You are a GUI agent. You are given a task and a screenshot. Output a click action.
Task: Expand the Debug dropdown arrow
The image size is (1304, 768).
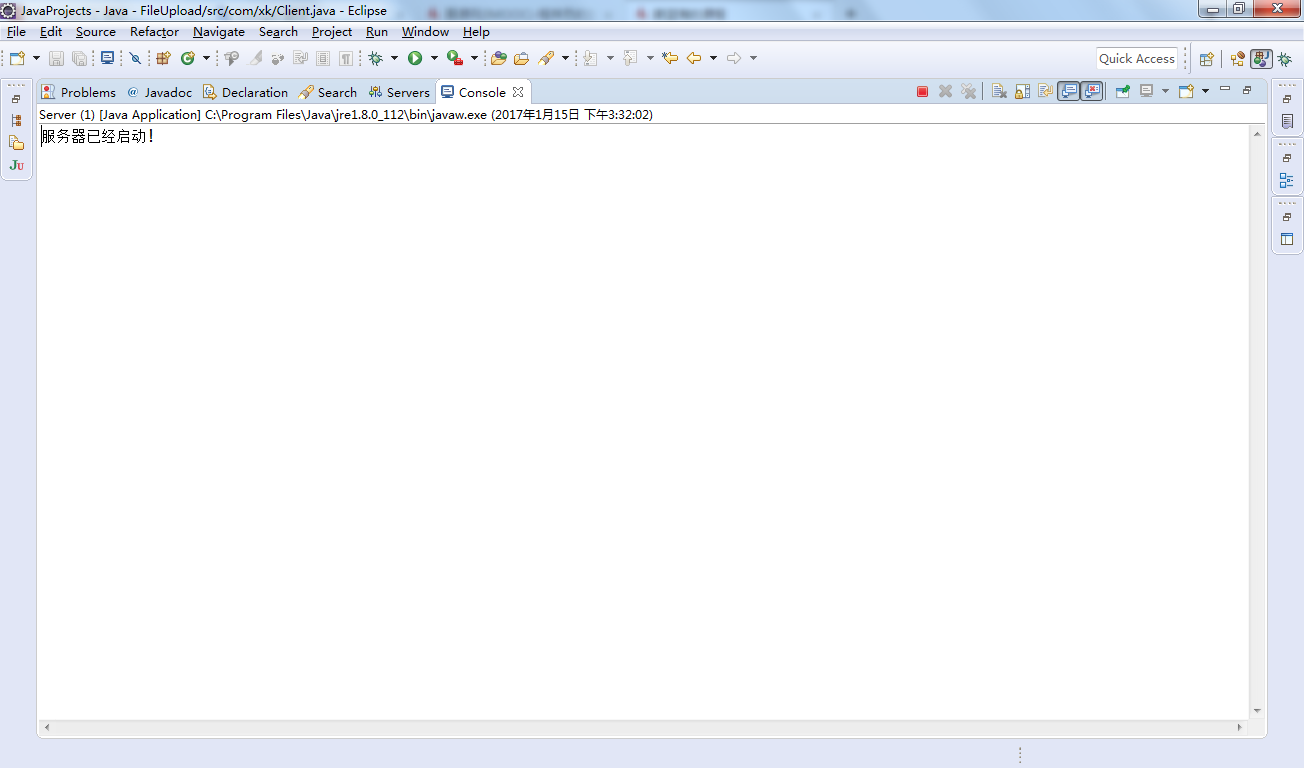click(x=394, y=58)
